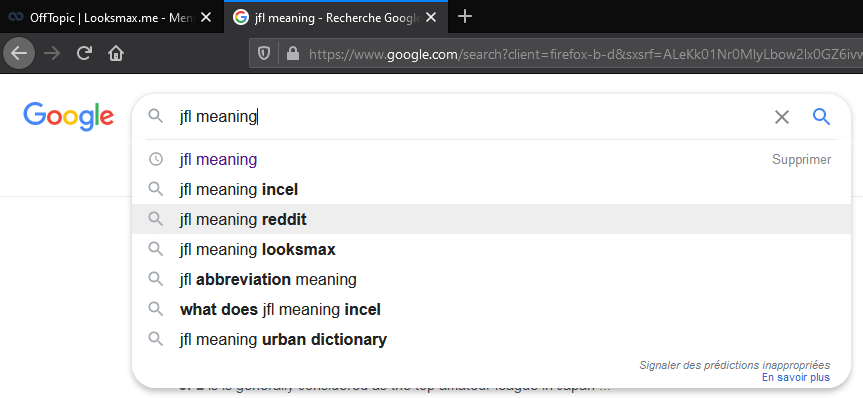Viewport: 863px width, 398px height.
Task: Click Supprimer to delete history suggestion
Action: (801, 160)
